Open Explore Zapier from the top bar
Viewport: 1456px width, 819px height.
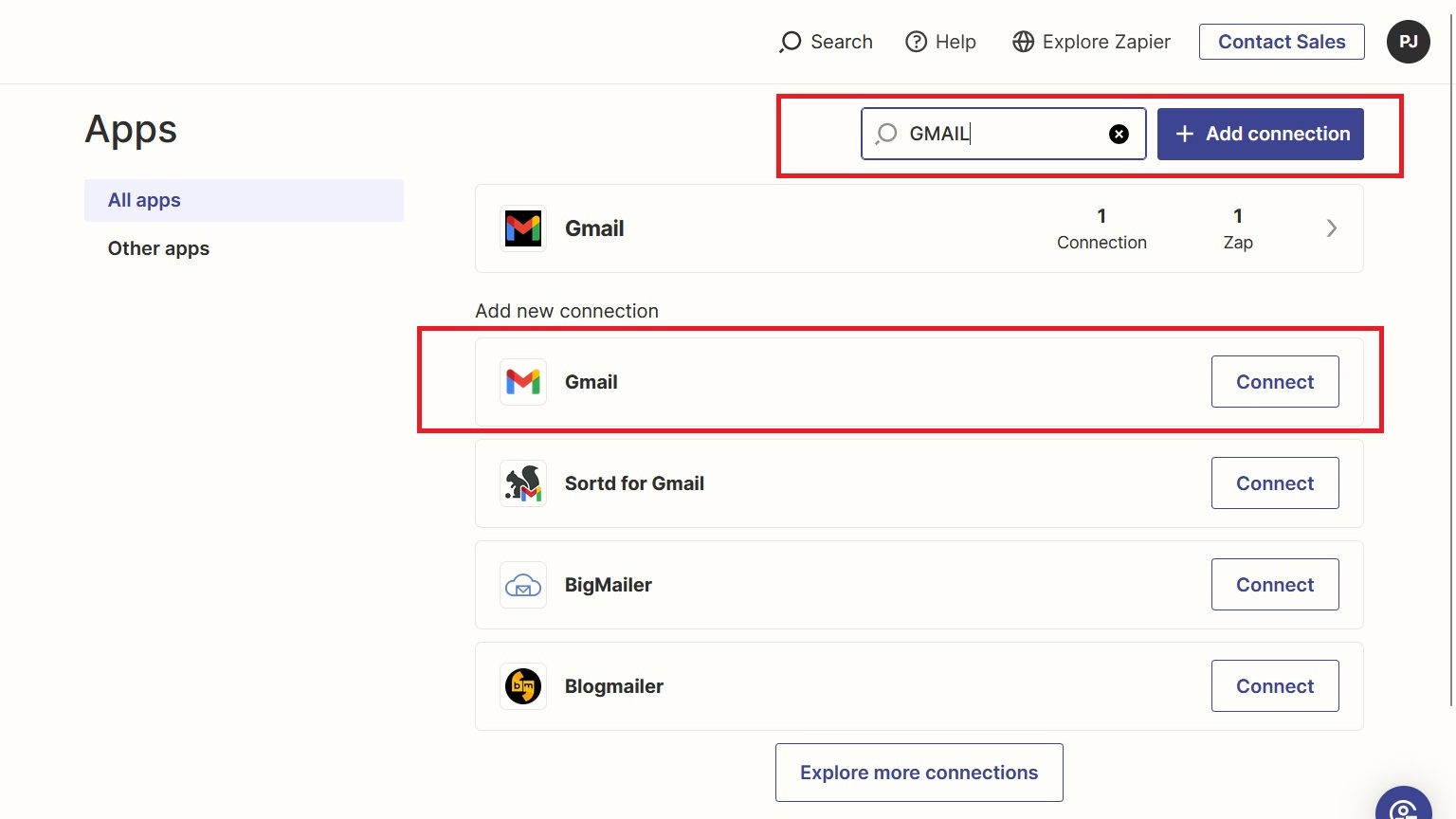coord(1091,42)
